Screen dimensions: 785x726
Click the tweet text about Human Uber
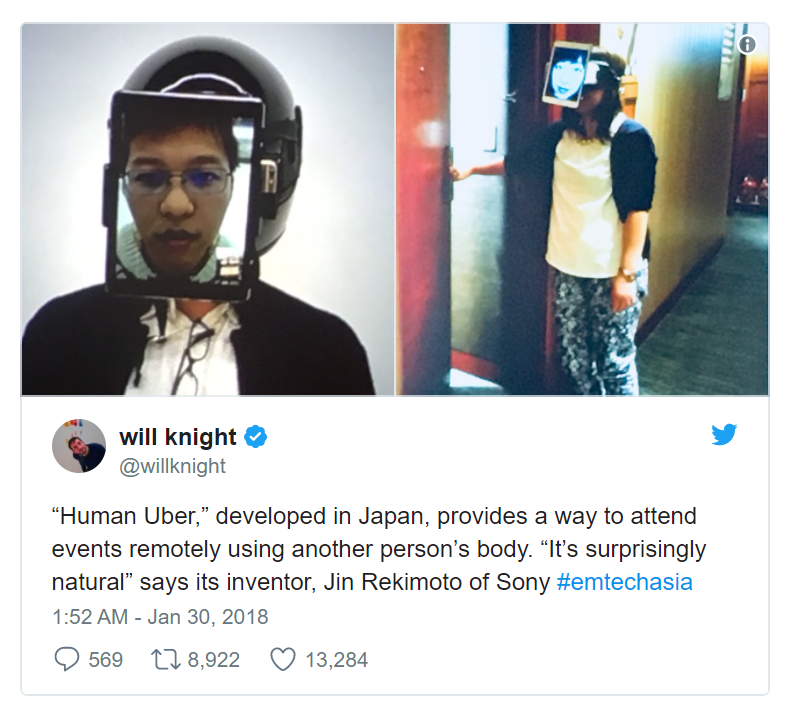[x=379, y=549]
